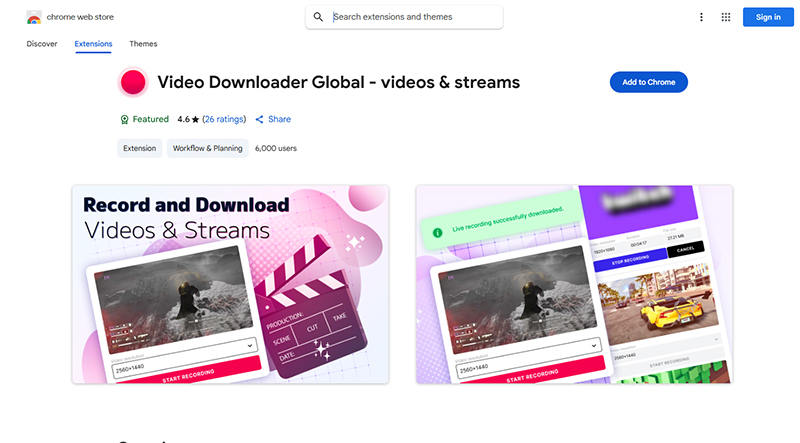This screenshot has width=800, height=443.
Task: Open the Google apps grid
Action: coord(726,17)
